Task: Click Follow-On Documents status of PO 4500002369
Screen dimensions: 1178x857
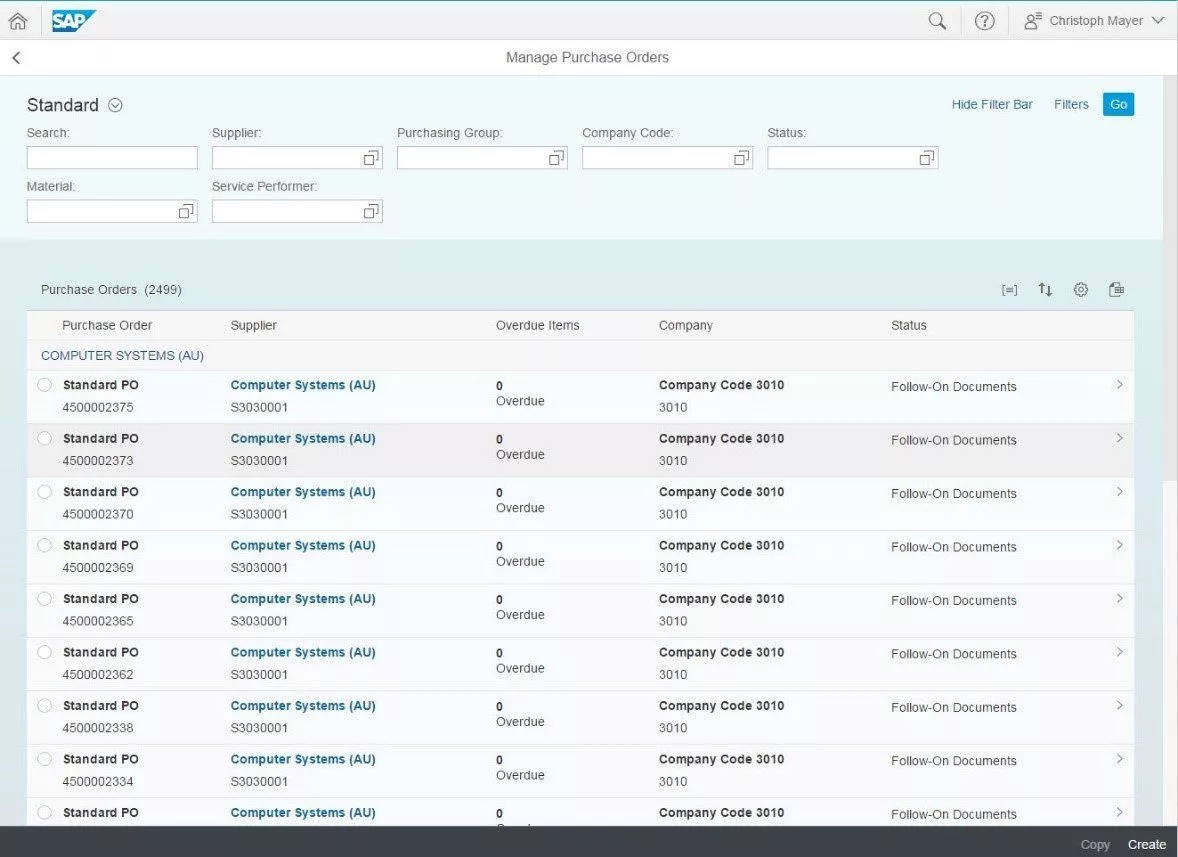Action: (x=953, y=547)
